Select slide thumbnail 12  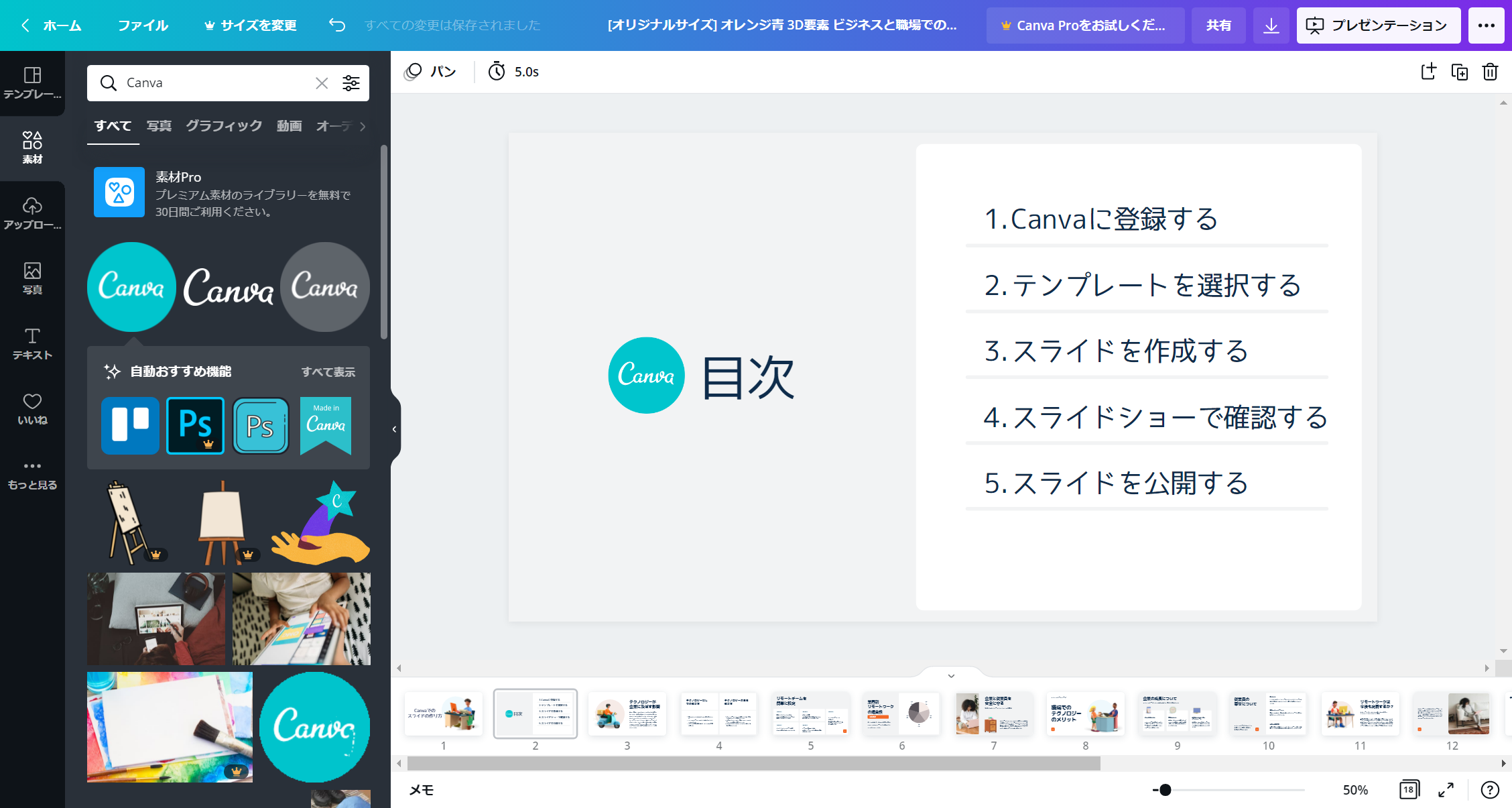1452,713
